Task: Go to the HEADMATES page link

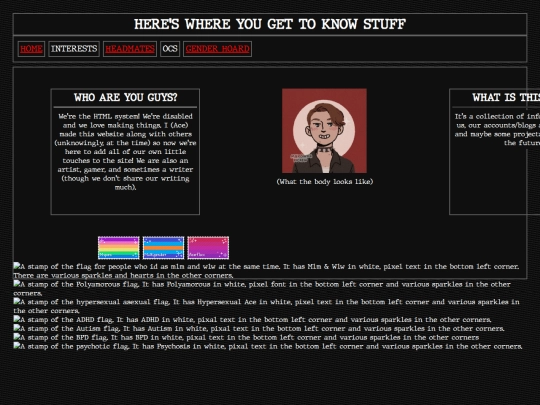Action: [130, 49]
